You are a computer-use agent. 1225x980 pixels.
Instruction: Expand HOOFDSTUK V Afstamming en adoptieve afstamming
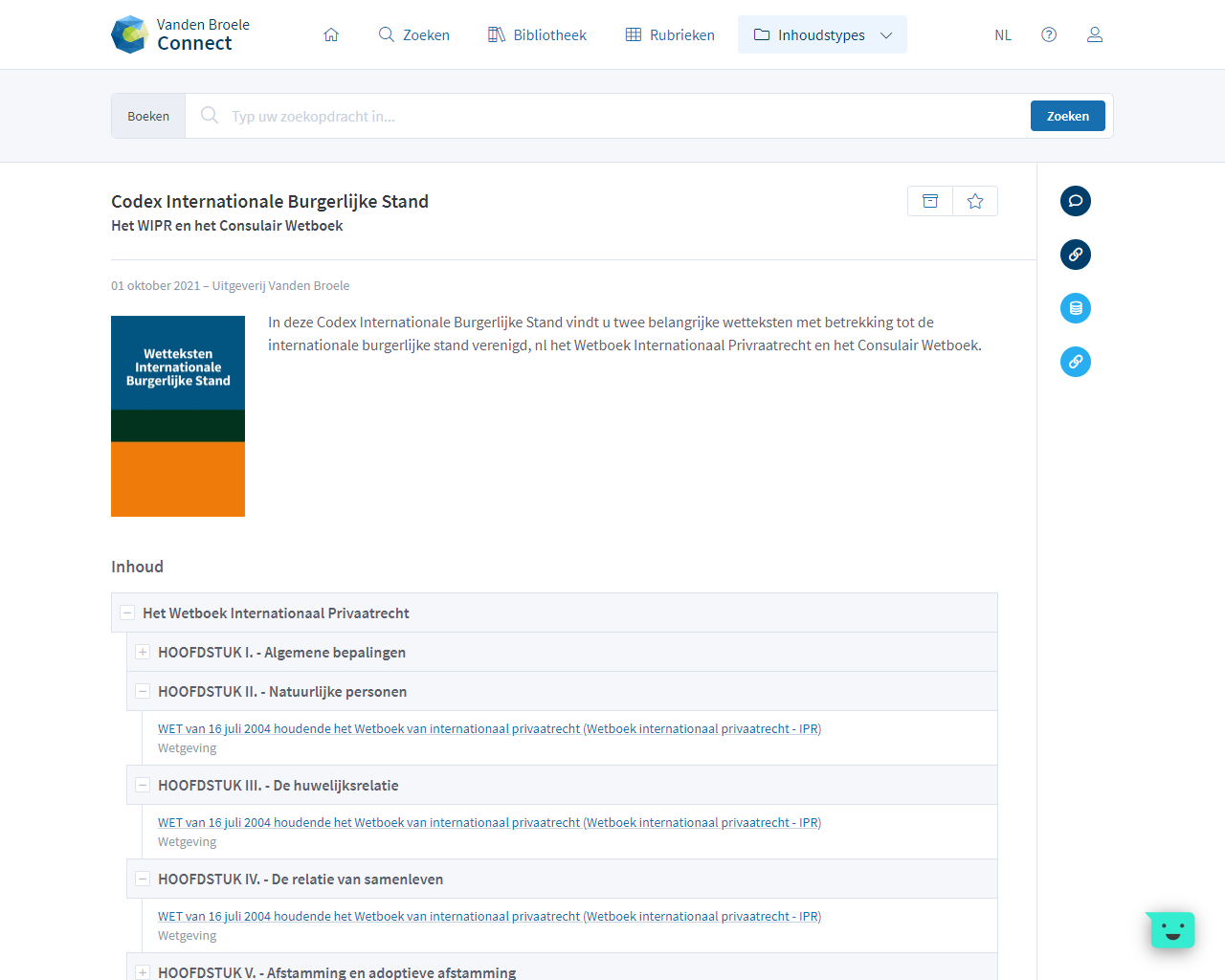click(x=143, y=972)
